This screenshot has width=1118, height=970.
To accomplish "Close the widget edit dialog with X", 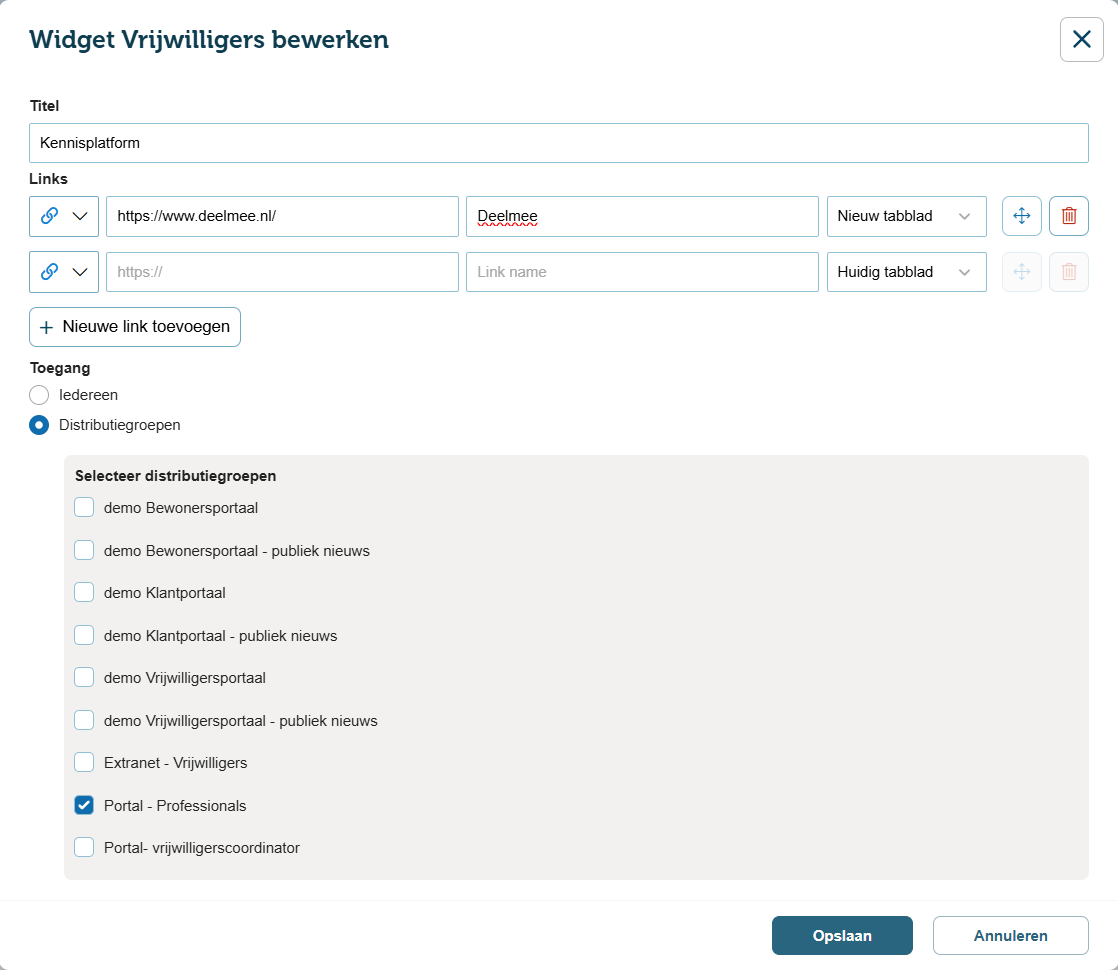I will 1081,39.
